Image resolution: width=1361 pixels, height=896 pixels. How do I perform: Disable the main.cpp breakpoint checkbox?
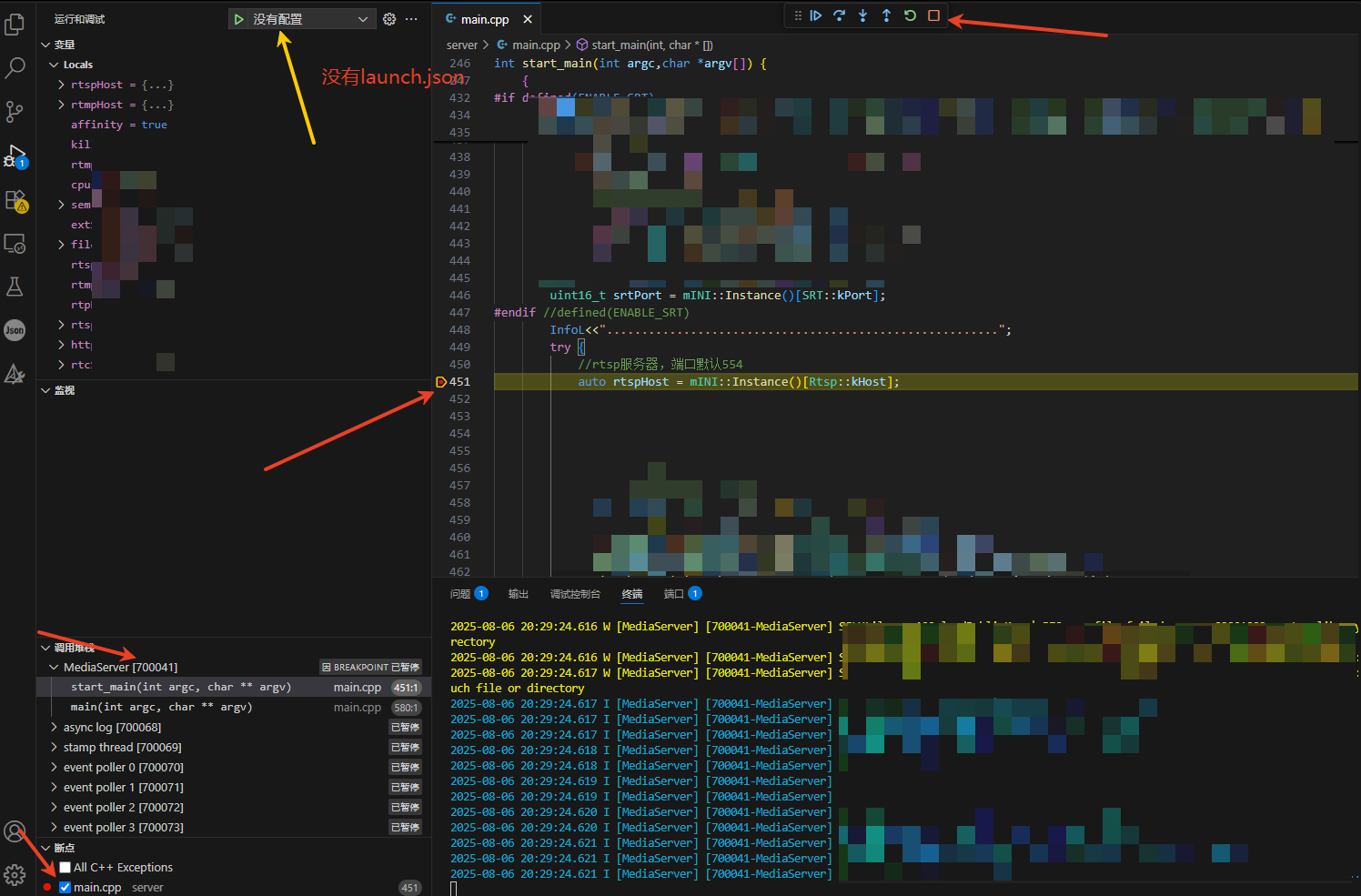pyautogui.click(x=66, y=888)
